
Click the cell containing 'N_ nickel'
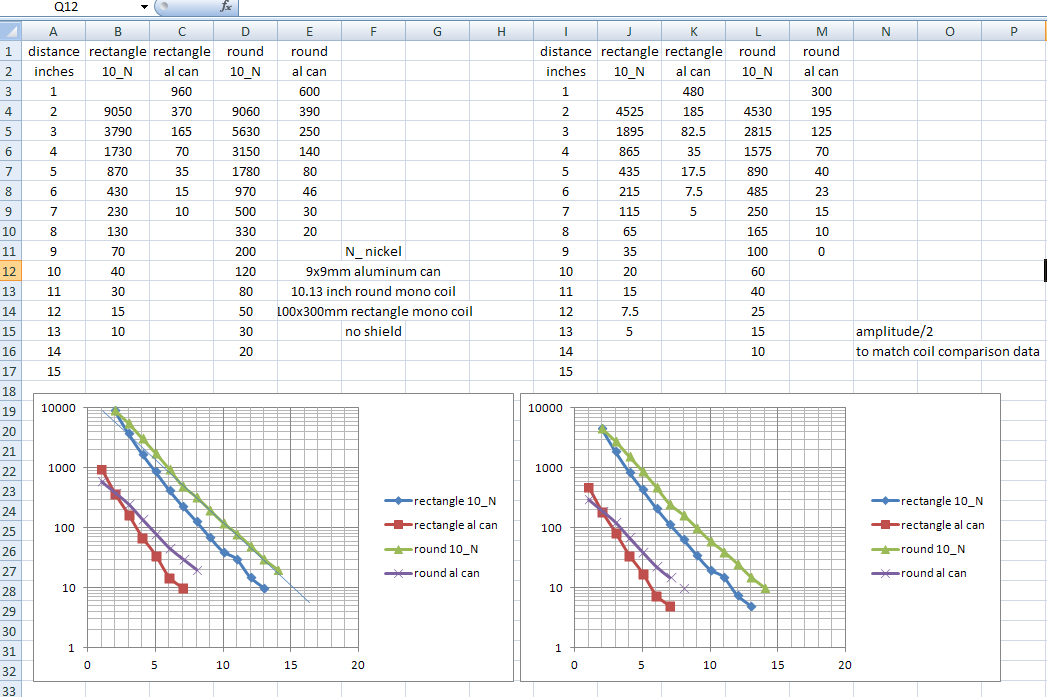pyautogui.click(x=373, y=251)
